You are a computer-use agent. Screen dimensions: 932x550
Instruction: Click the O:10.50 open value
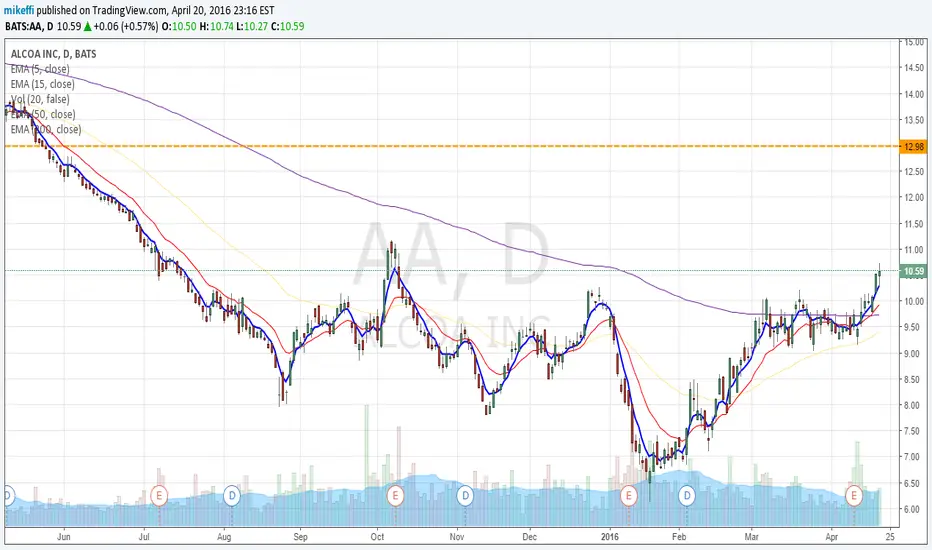point(179,26)
